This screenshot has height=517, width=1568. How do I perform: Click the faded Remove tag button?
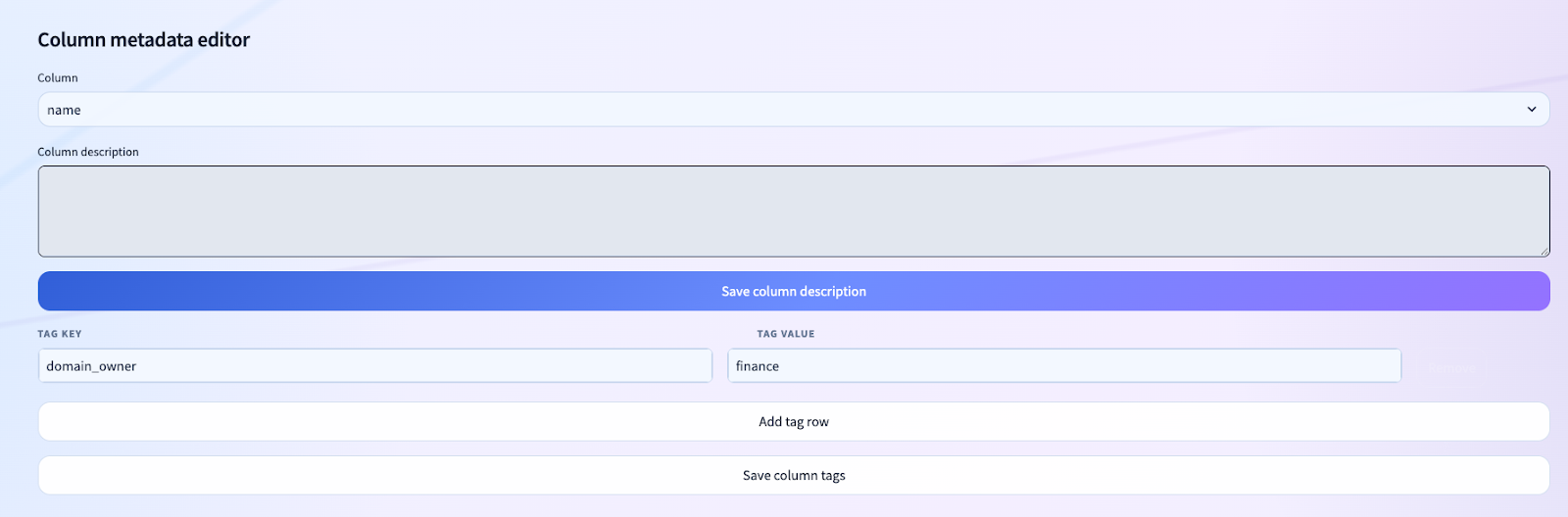(x=1450, y=368)
